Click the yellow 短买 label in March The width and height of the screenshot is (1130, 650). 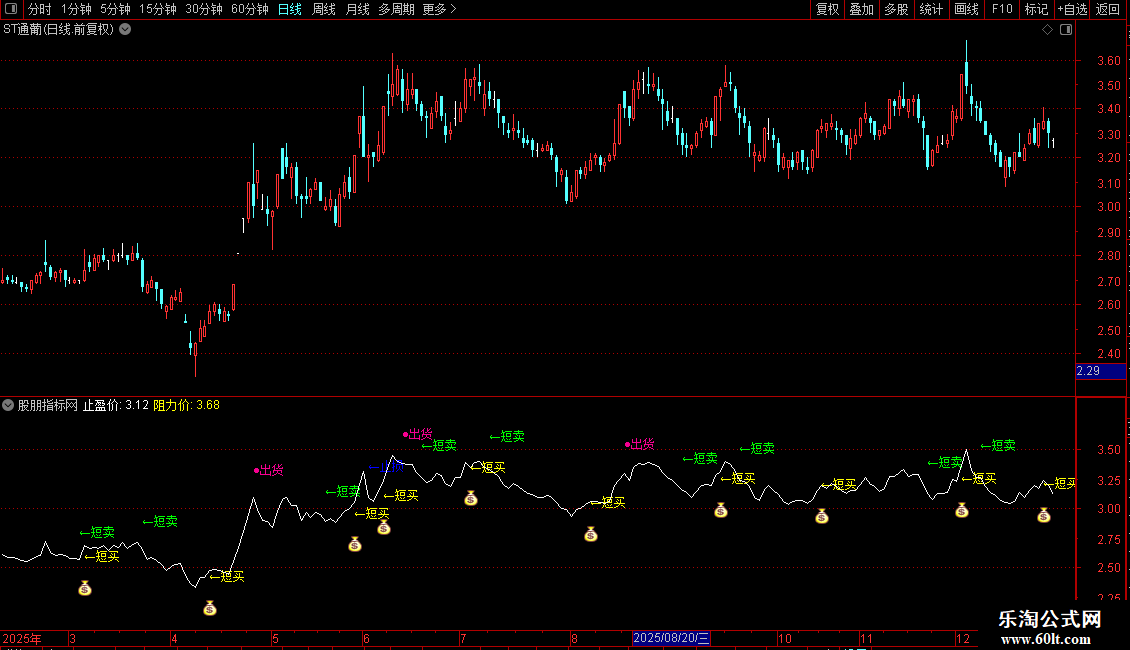(x=102, y=556)
